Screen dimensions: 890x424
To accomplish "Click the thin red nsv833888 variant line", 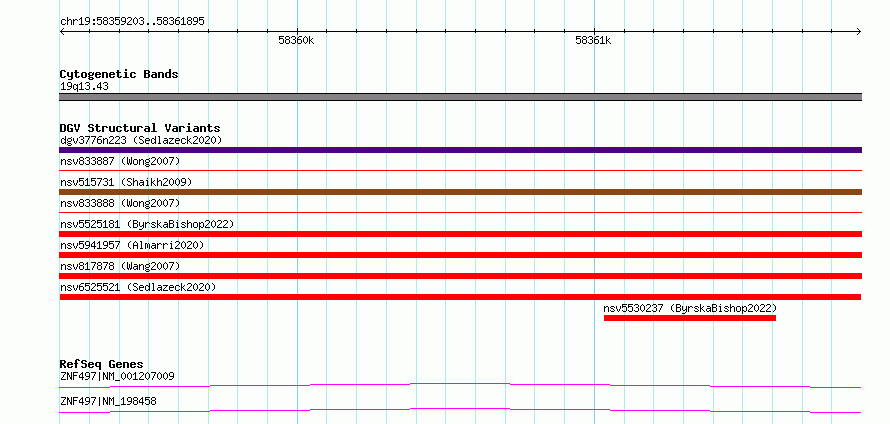I will tap(461, 212).
